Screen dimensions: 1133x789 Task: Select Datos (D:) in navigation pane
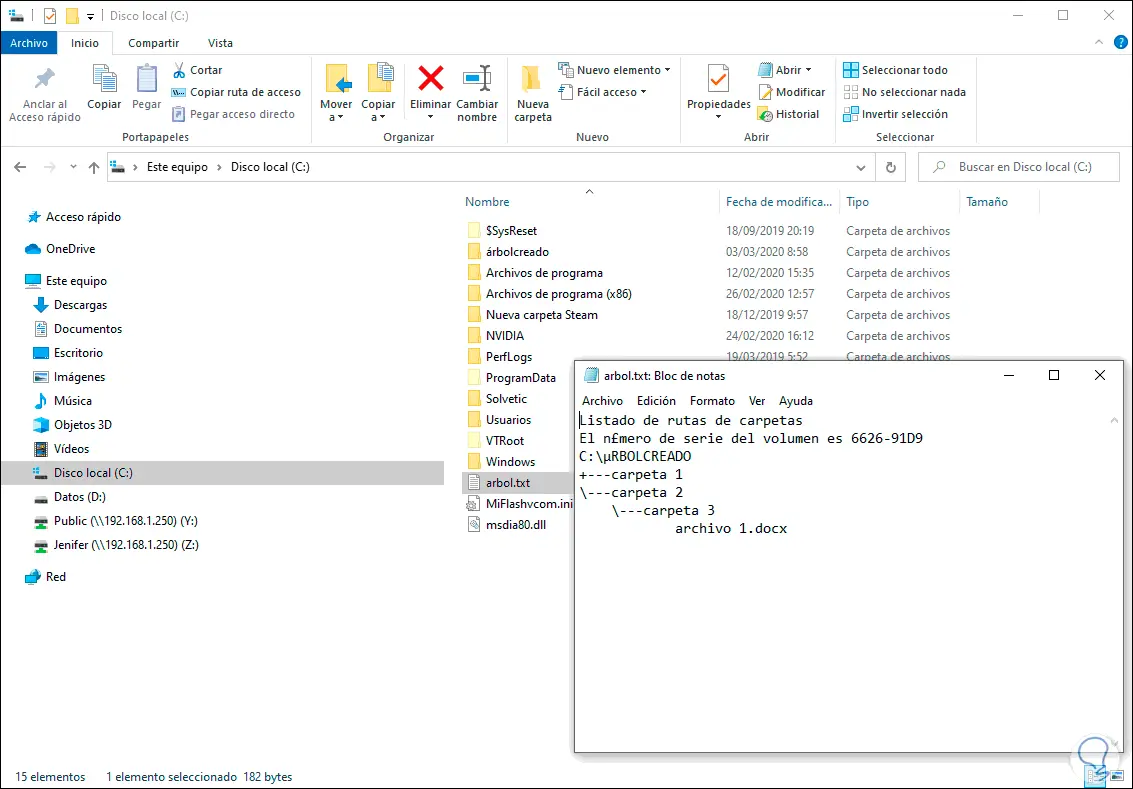click(79, 497)
